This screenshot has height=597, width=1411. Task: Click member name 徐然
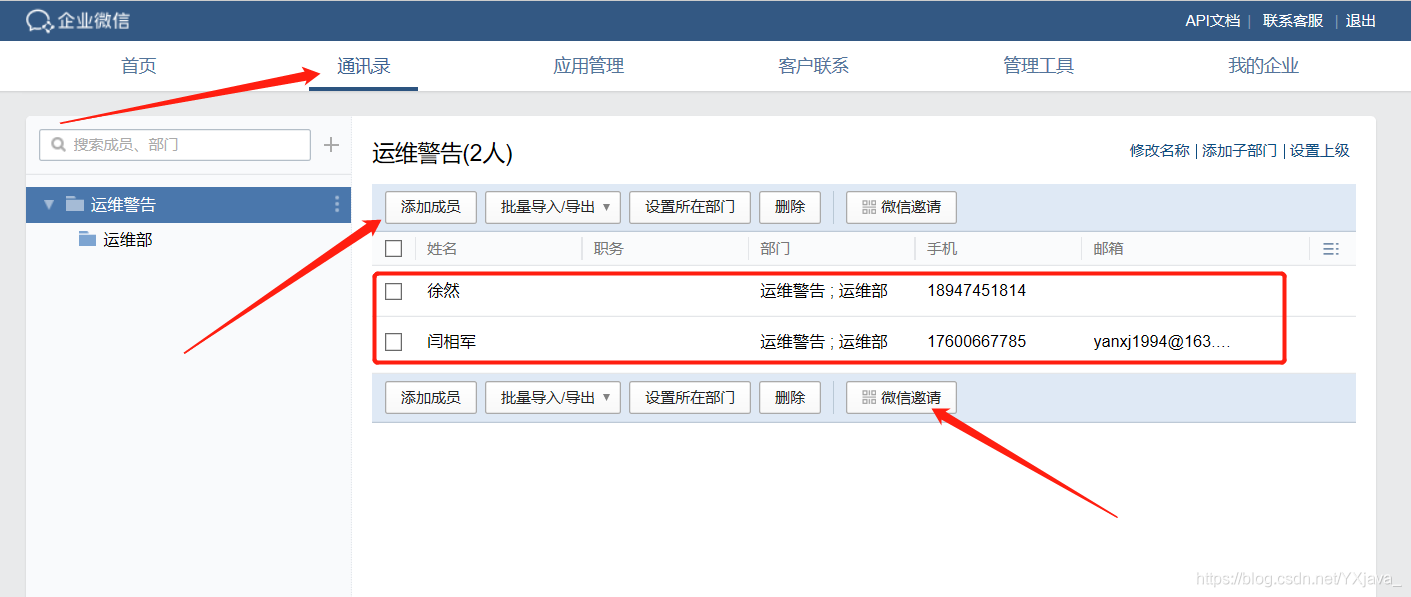(x=443, y=291)
